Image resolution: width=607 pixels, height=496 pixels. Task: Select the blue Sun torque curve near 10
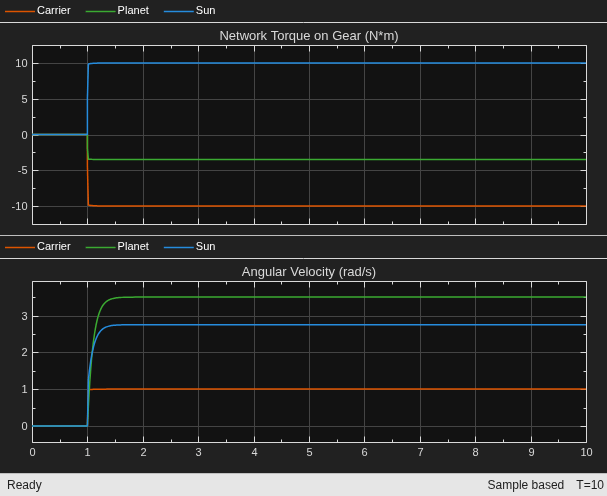(337, 63)
